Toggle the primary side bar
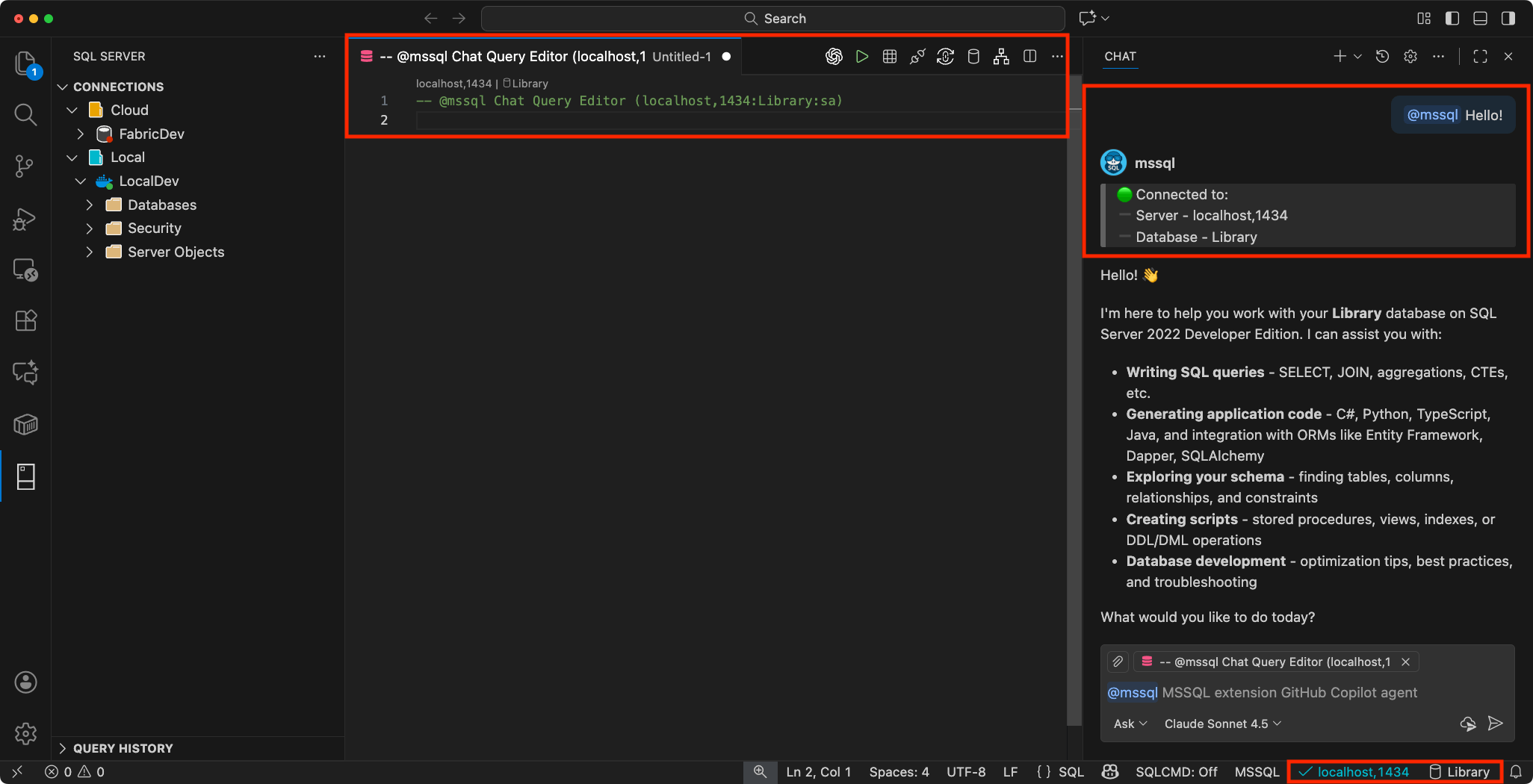 pyautogui.click(x=1452, y=19)
